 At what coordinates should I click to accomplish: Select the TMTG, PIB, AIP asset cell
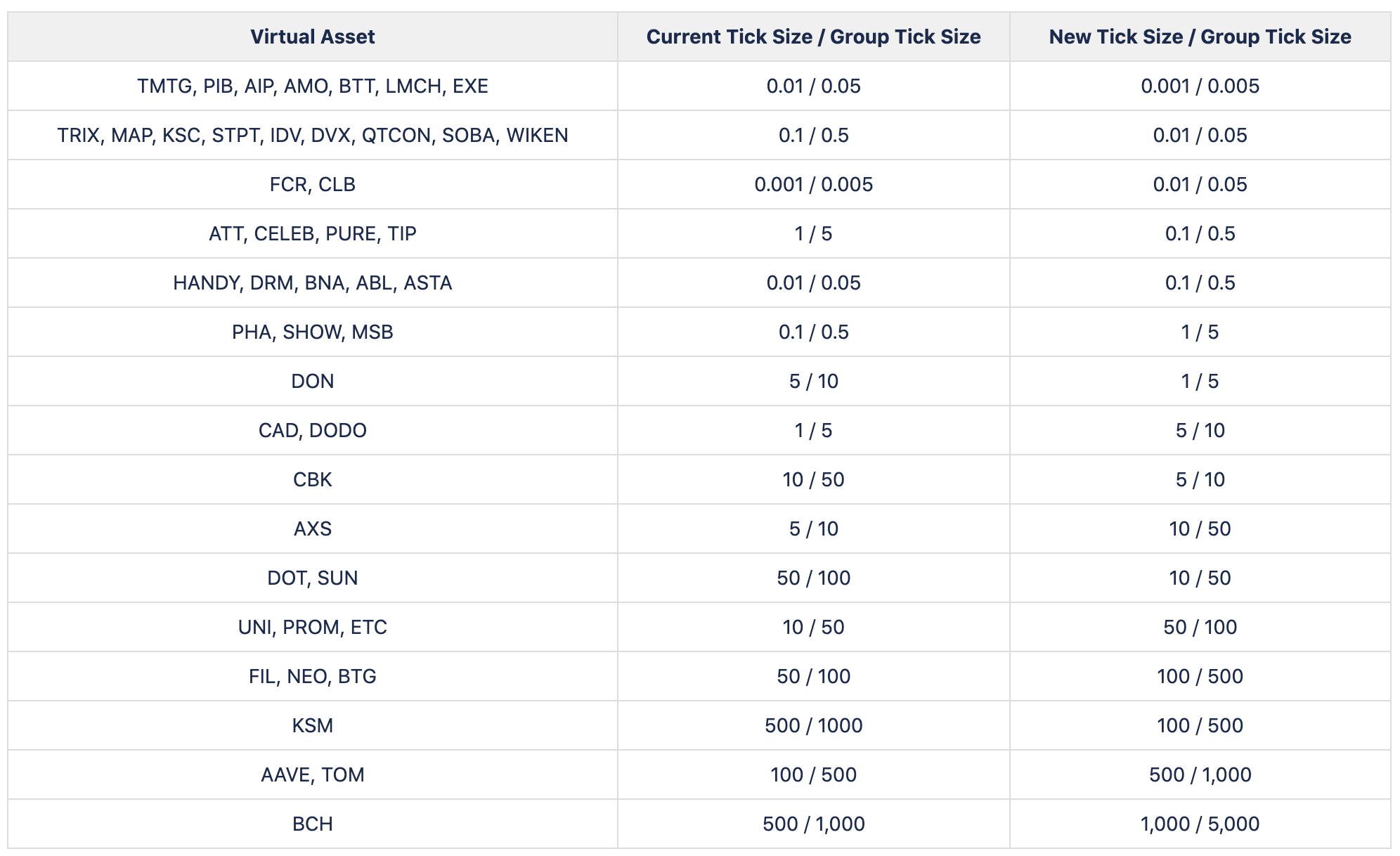[x=312, y=86]
